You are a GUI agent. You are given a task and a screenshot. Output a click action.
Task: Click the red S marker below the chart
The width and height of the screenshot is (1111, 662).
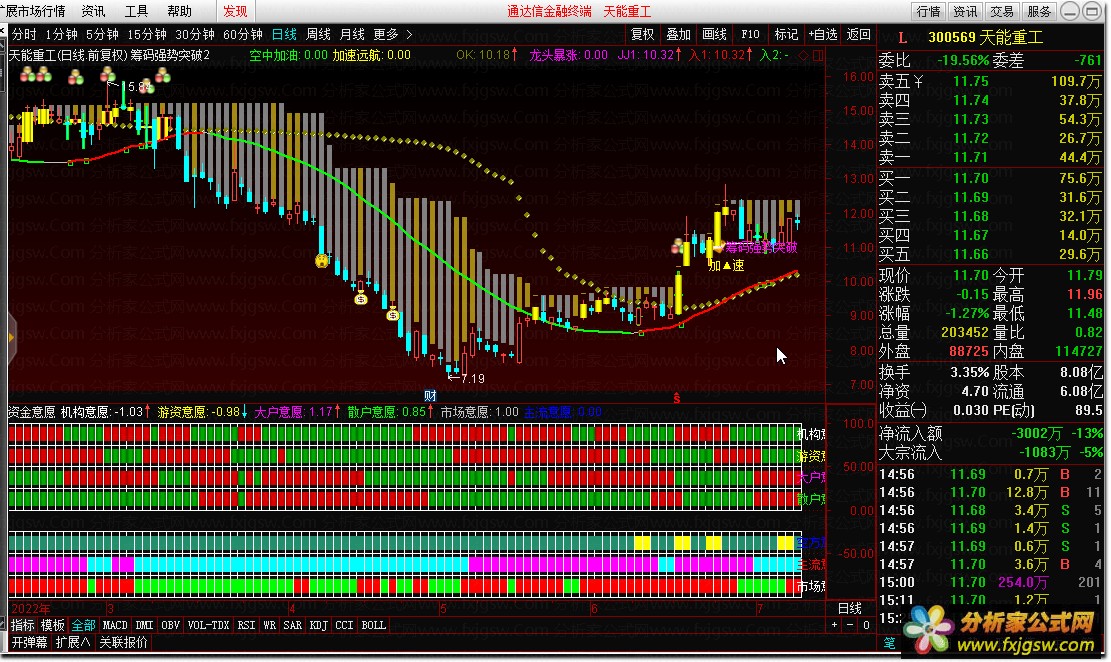pyautogui.click(x=677, y=398)
